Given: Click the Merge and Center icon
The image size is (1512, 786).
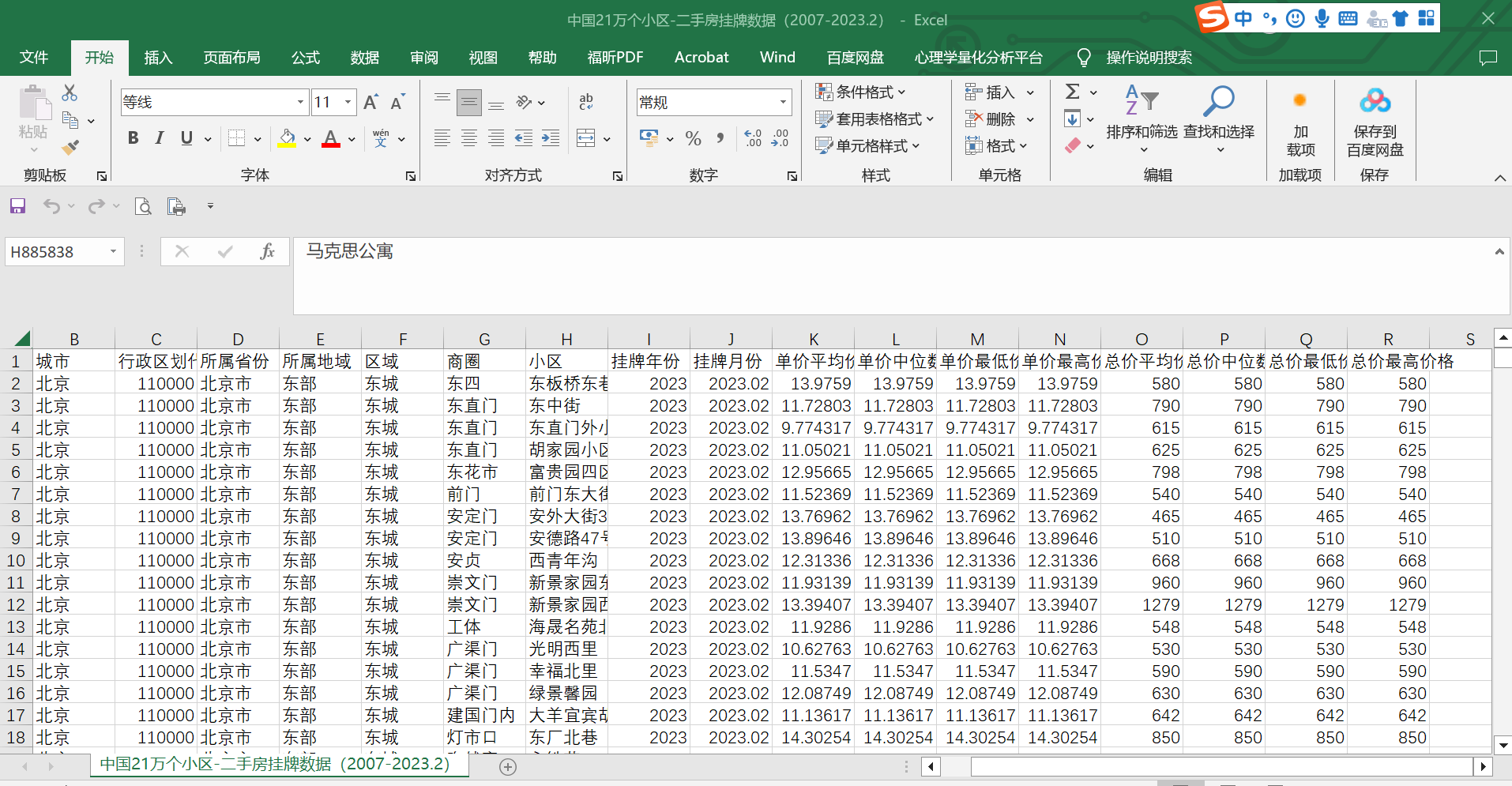Looking at the screenshot, I should coord(586,139).
